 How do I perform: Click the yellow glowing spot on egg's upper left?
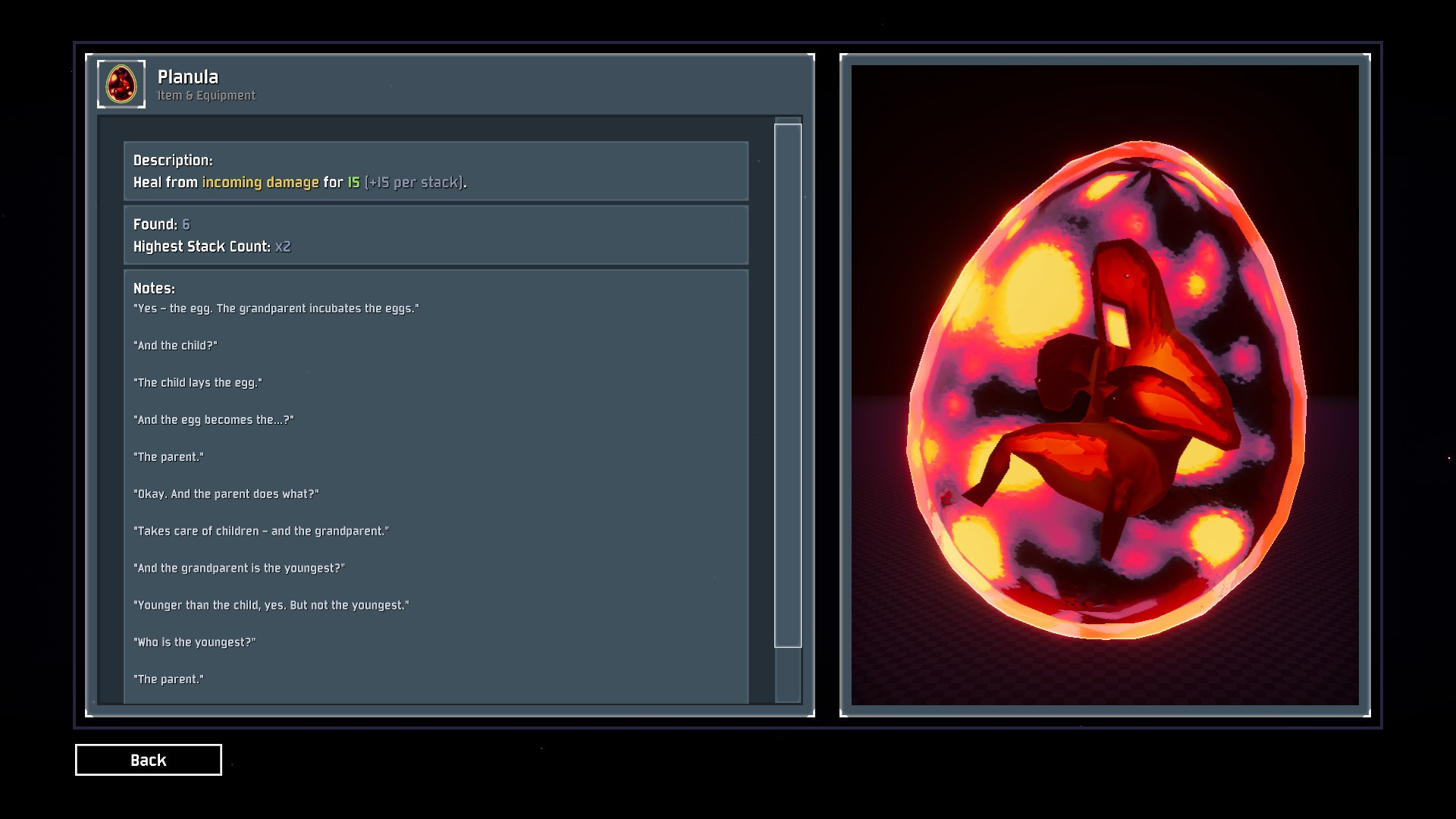click(1043, 292)
